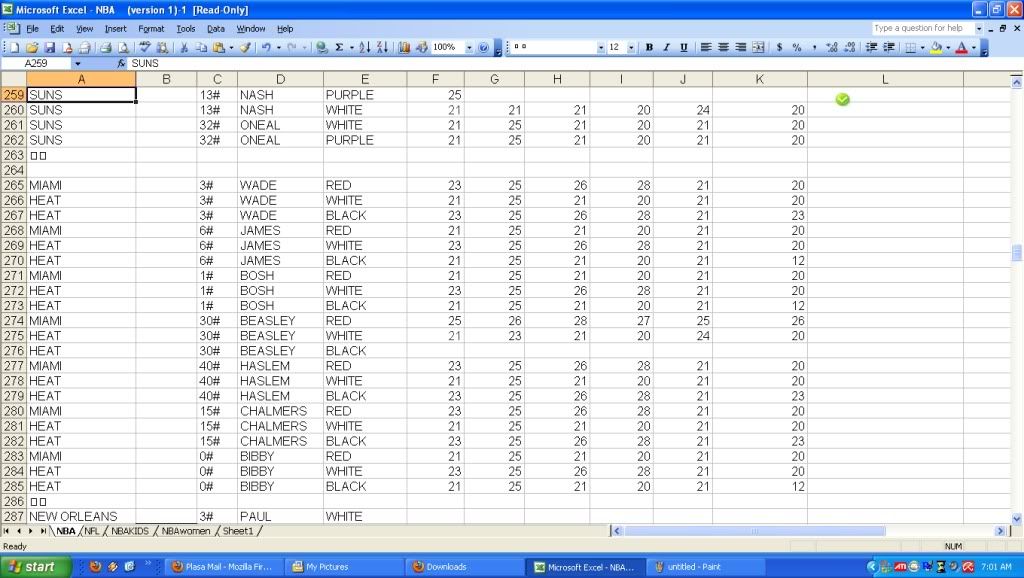Copy the selected cell
Image resolution: width=1024 pixels, height=578 pixels.
click(201, 48)
